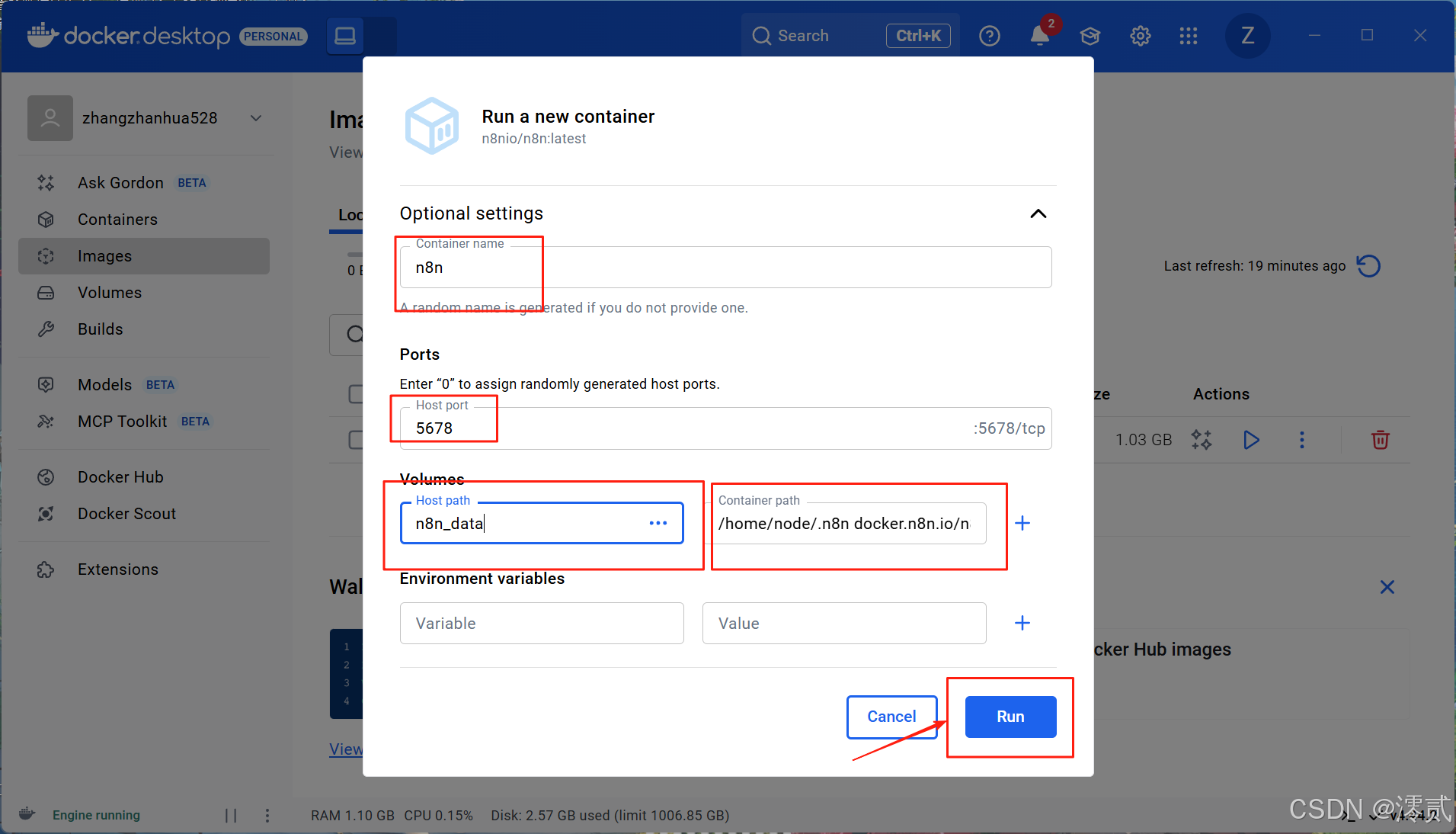Click the container view icon in header

click(x=345, y=36)
